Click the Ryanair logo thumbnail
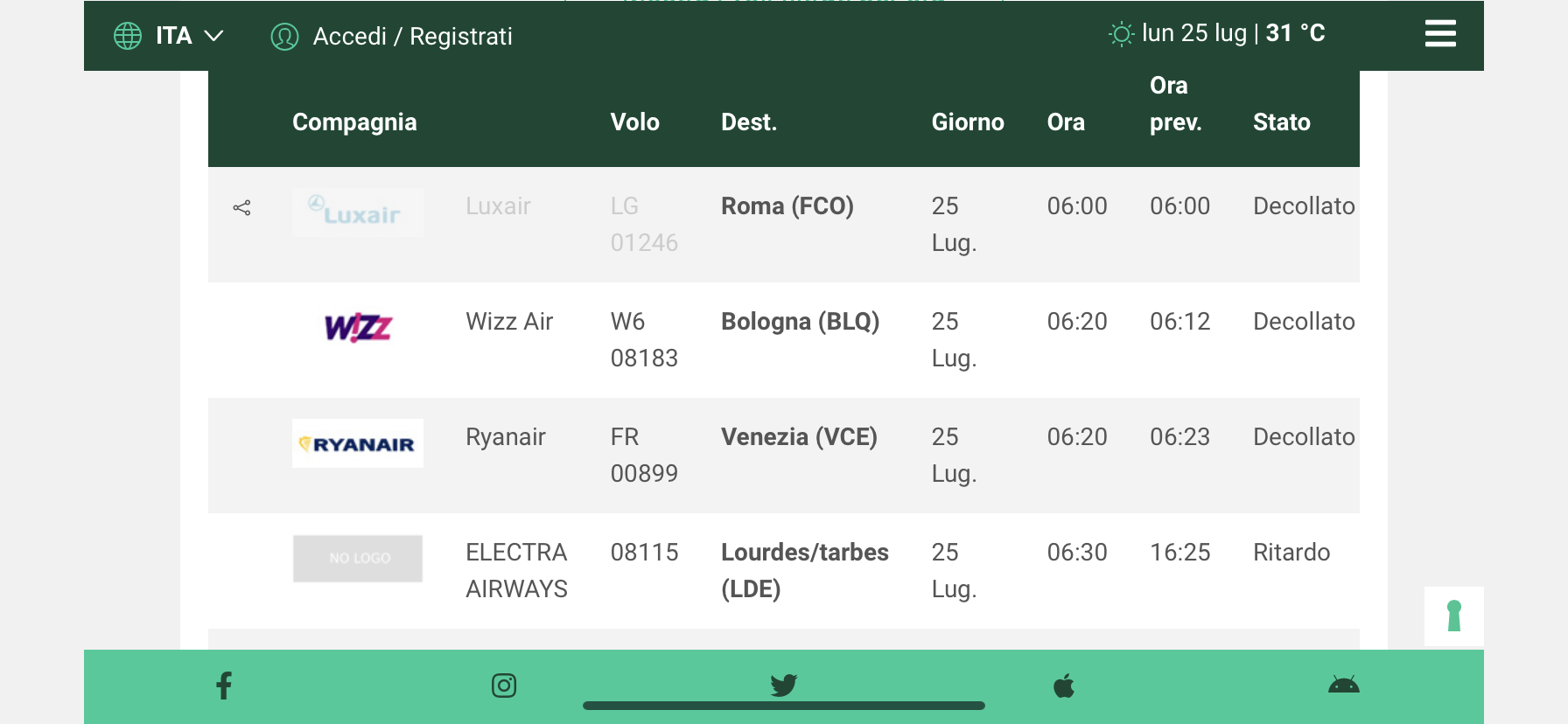This screenshot has height=724, width=1568. 358,443
